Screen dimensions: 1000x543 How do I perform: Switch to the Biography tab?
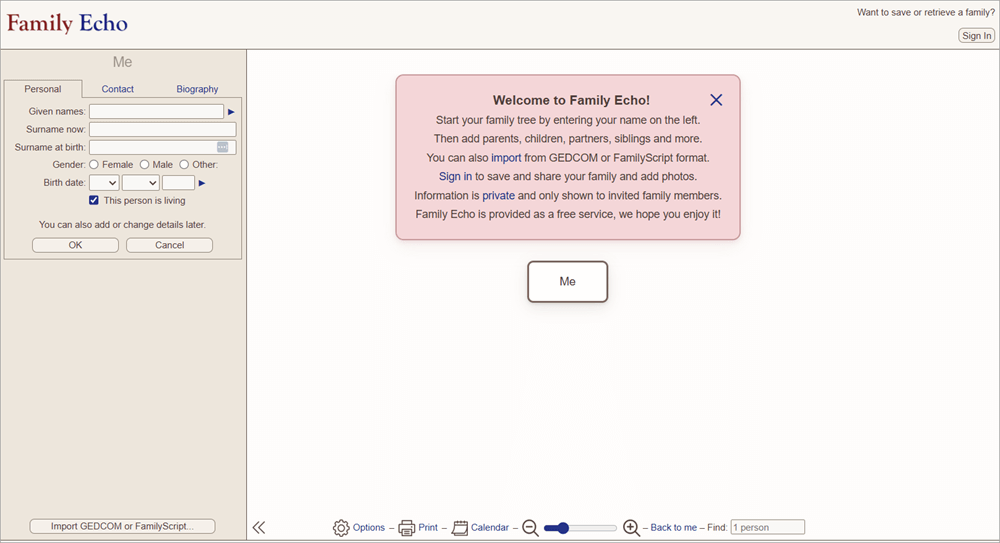point(197,89)
